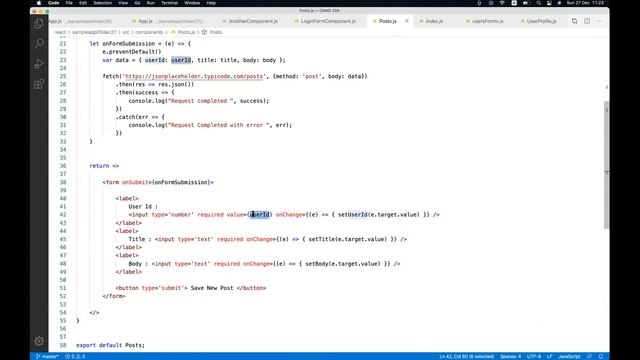Click 'e.preventDefault()' on line 22
Screen dimensions: 640x360
(132, 52)
